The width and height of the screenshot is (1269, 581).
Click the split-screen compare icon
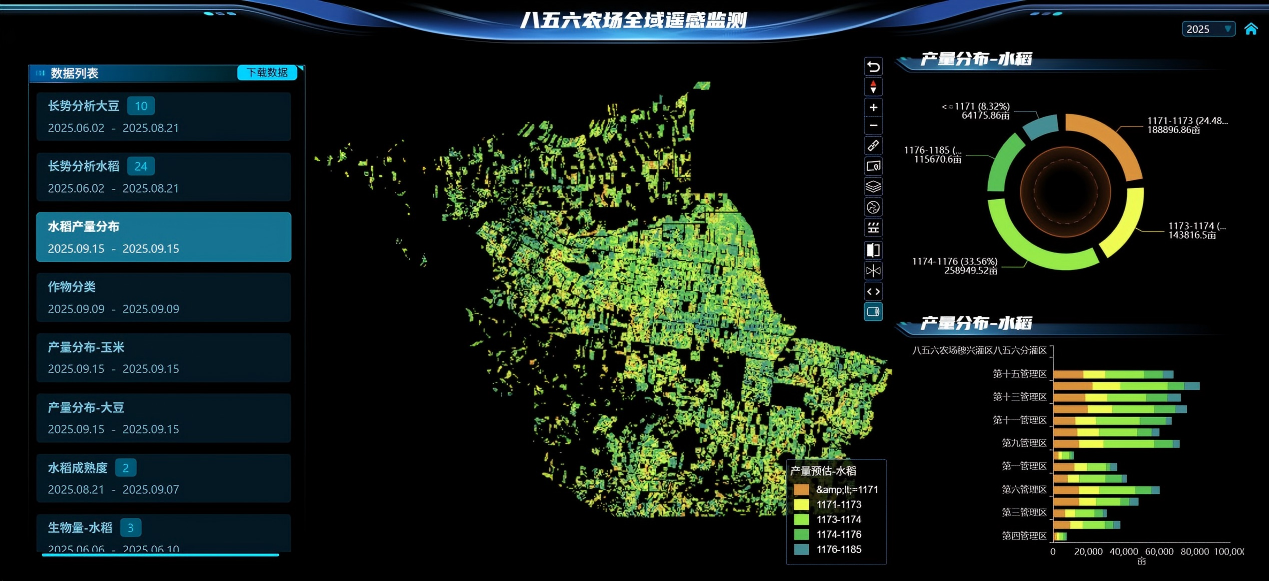[x=873, y=250]
